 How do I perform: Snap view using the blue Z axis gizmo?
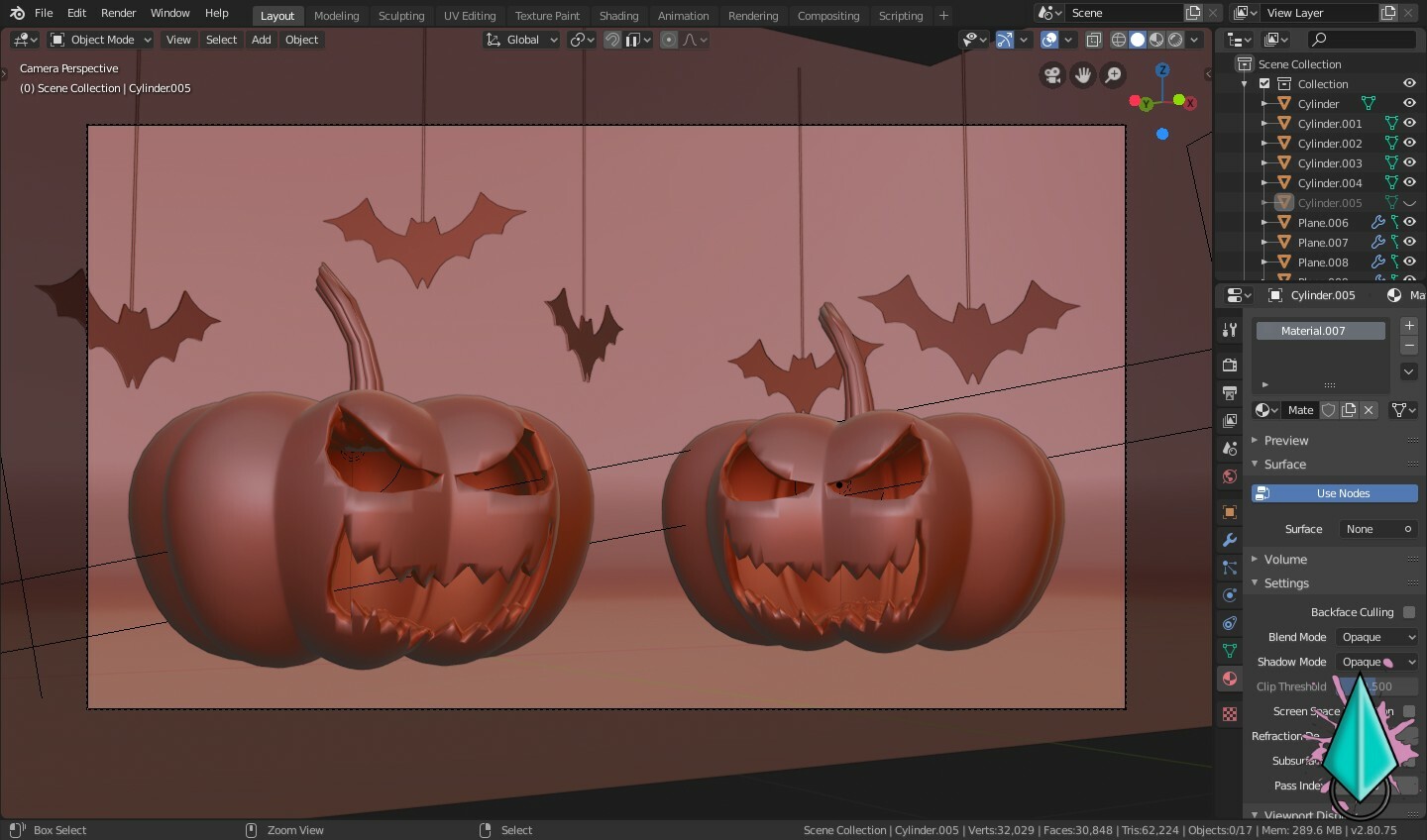(1162, 70)
